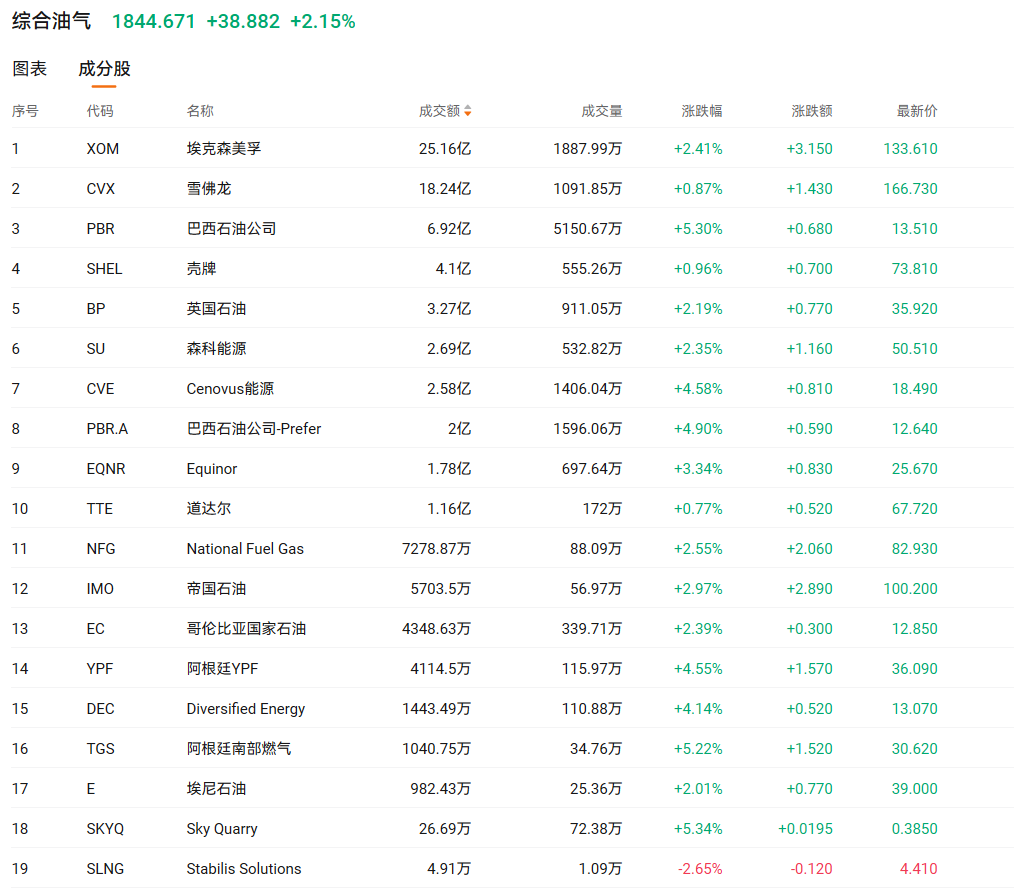Sort the table by the 成交量 column header

click(602, 111)
